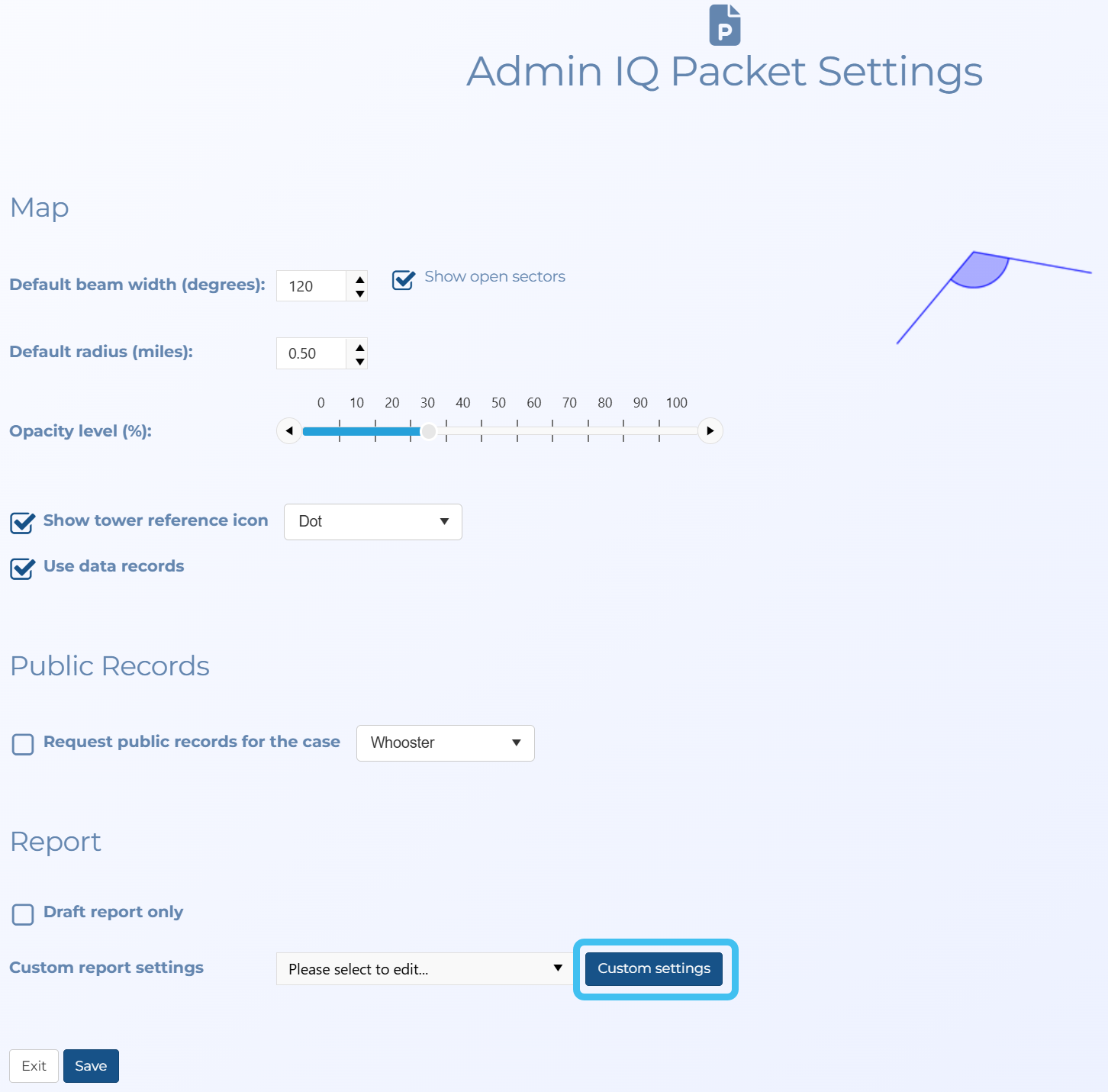Check Draft report only
This screenshot has width=1108, height=1092.
[x=23, y=914]
